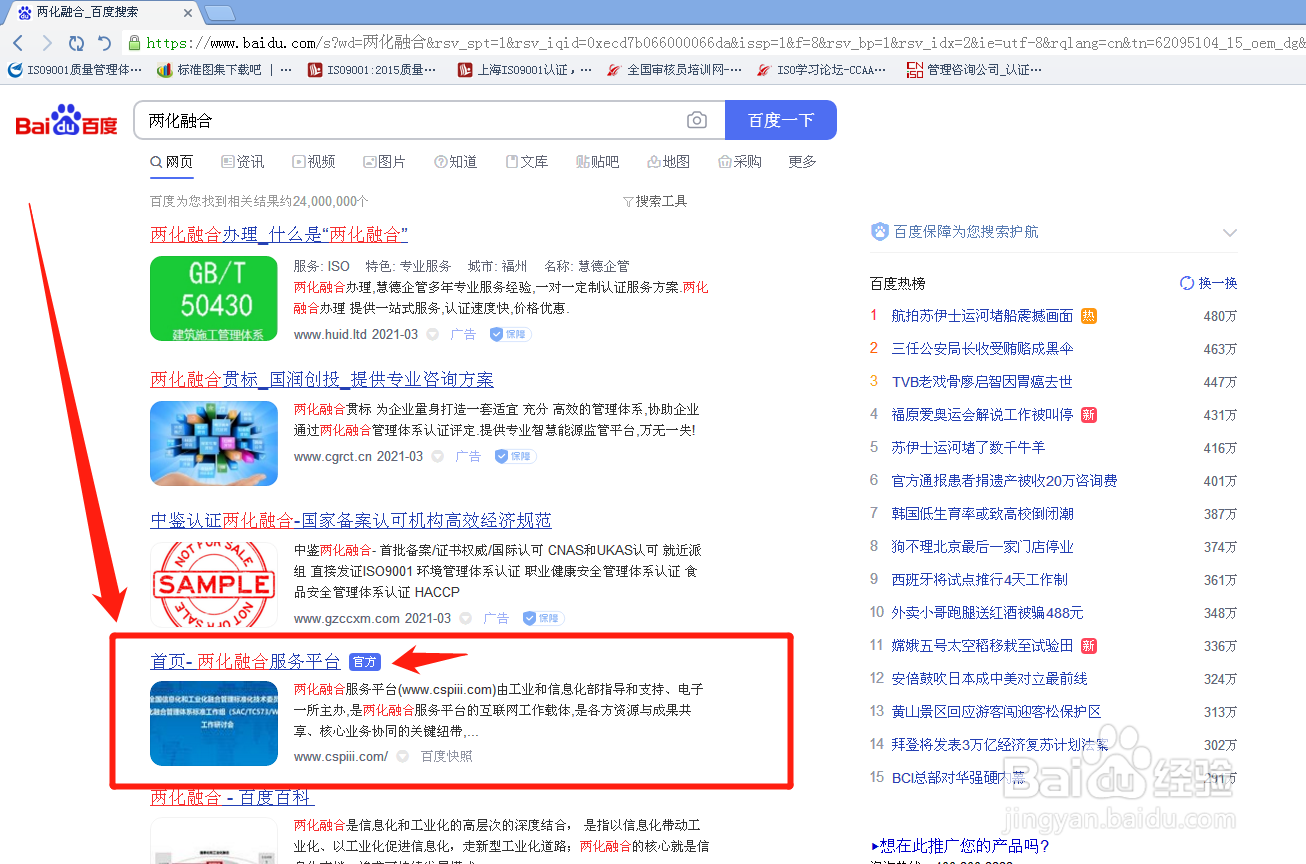This screenshot has width=1306, height=864.
Task: Open 两化融合 - 百度百科 result
Action: click(x=232, y=798)
